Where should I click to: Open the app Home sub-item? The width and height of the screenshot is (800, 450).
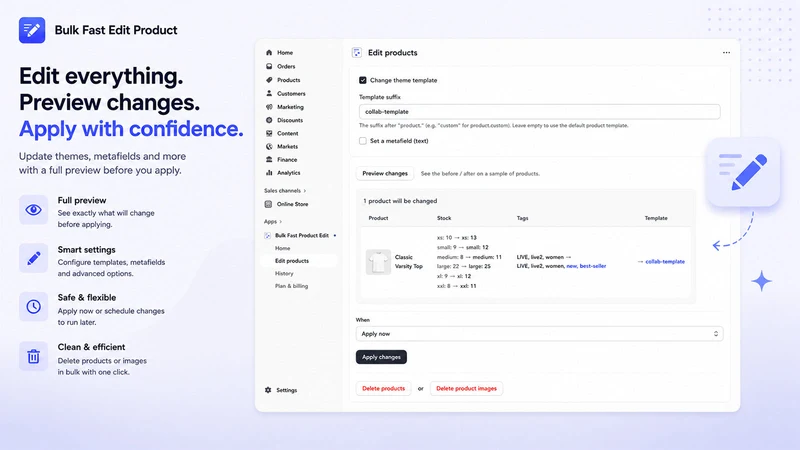coord(283,248)
